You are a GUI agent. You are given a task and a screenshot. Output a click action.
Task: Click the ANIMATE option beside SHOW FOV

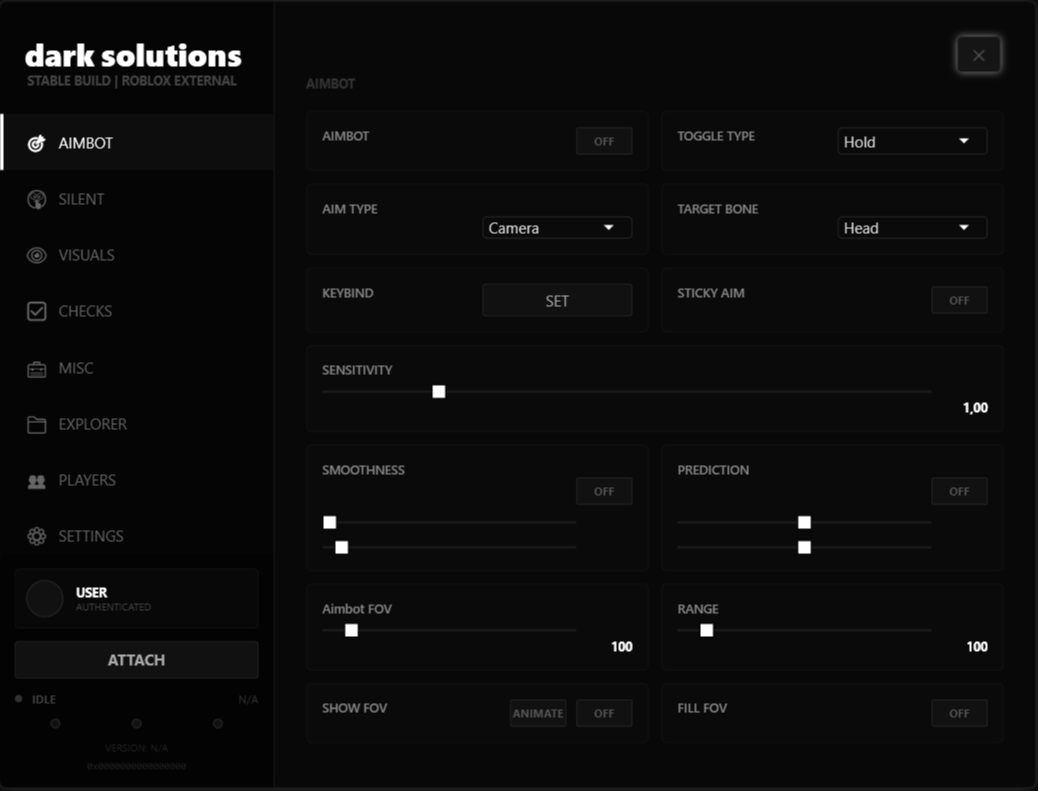538,713
